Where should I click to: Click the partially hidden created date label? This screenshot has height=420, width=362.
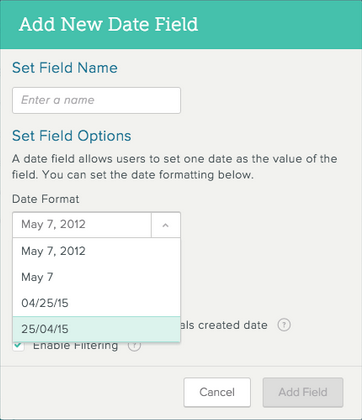224,325
